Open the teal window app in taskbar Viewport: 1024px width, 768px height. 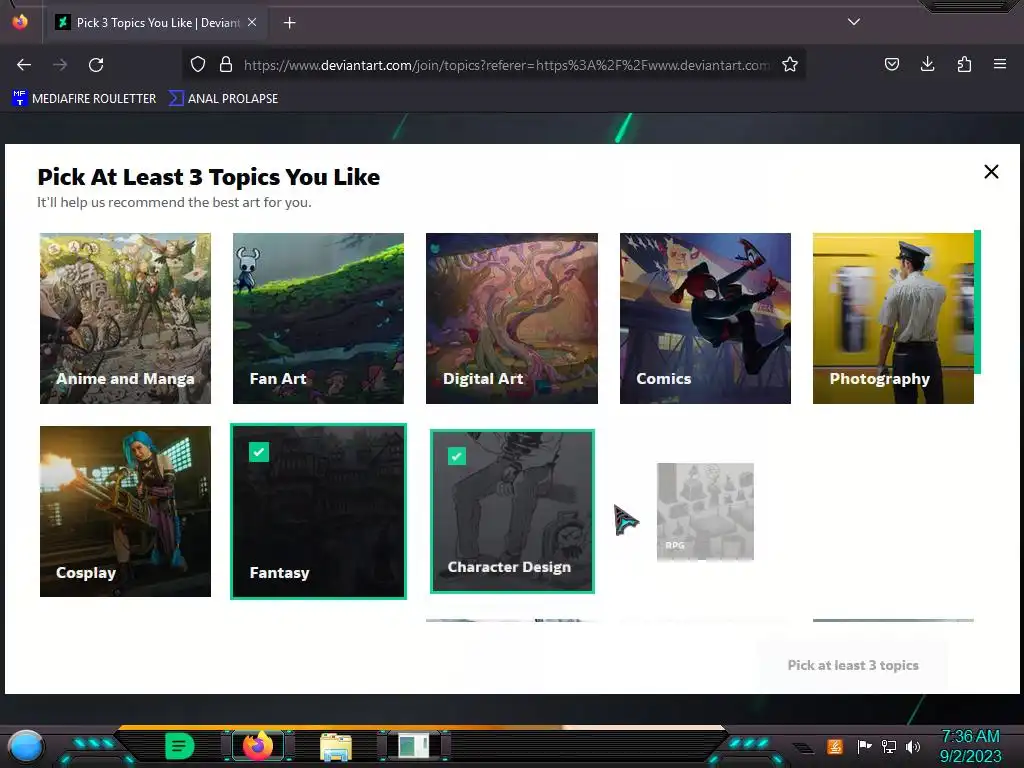tap(414, 746)
